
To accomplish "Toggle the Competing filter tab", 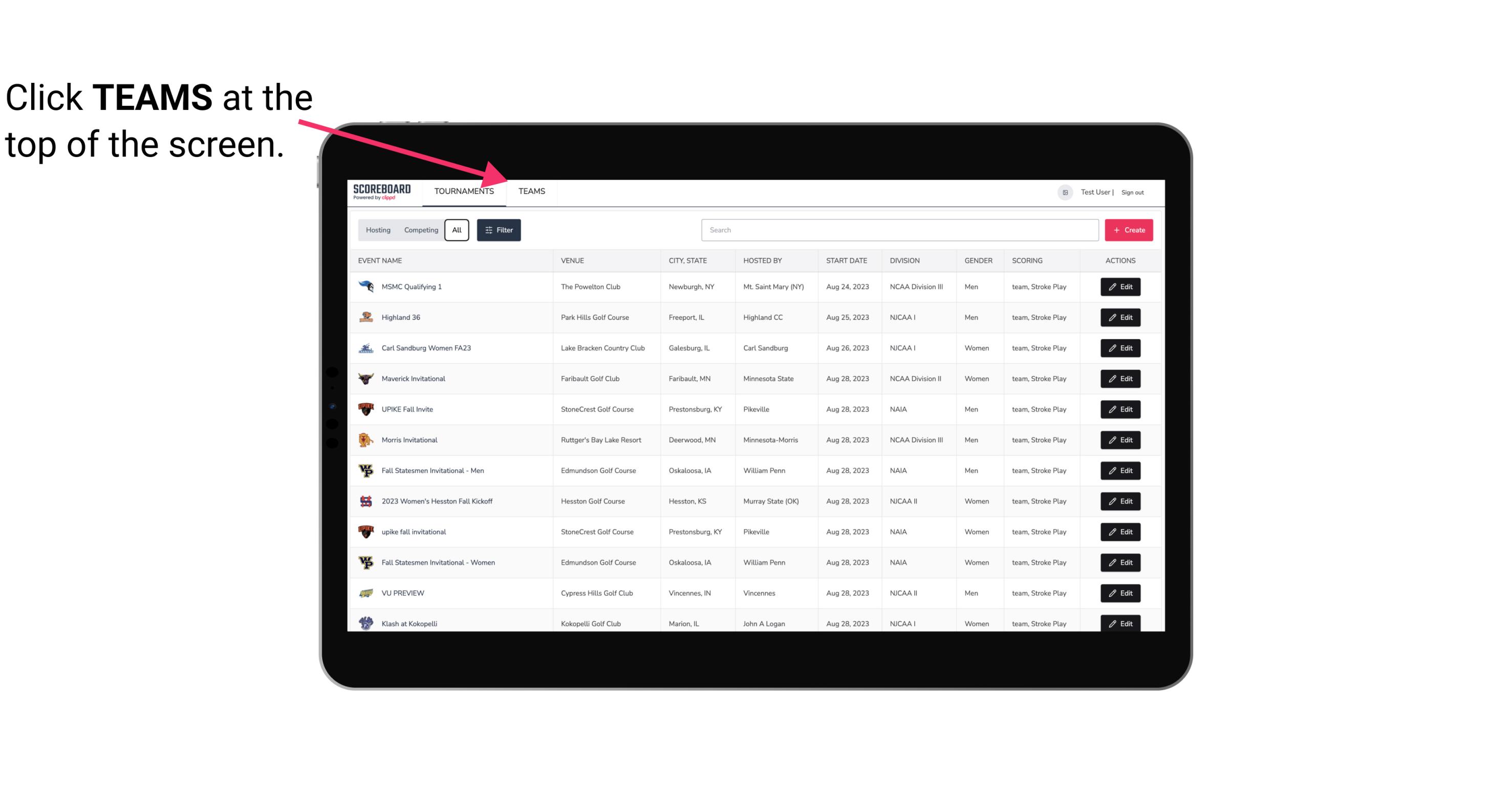I will [419, 230].
